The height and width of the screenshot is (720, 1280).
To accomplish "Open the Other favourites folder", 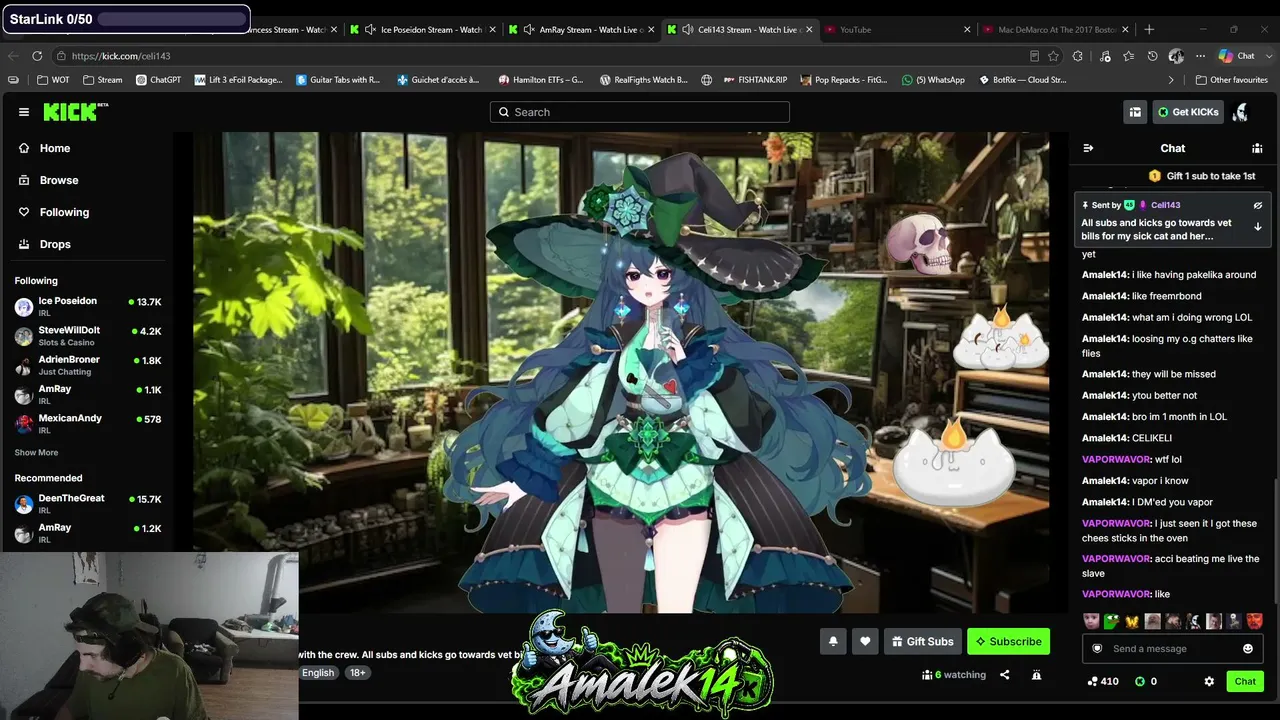I will [1232, 80].
